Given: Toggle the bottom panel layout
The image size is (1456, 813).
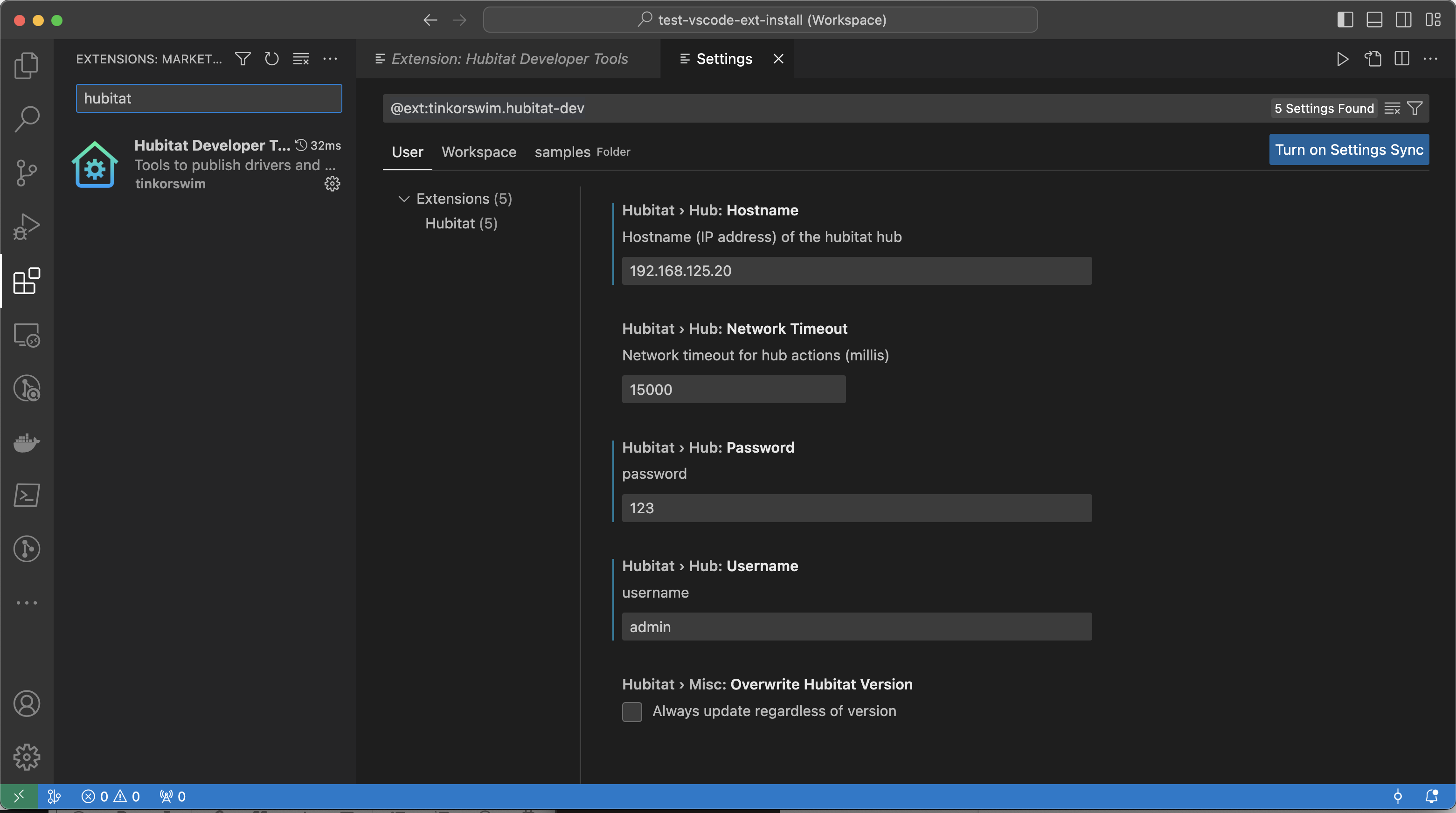Looking at the screenshot, I should [x=1374, y=20].
